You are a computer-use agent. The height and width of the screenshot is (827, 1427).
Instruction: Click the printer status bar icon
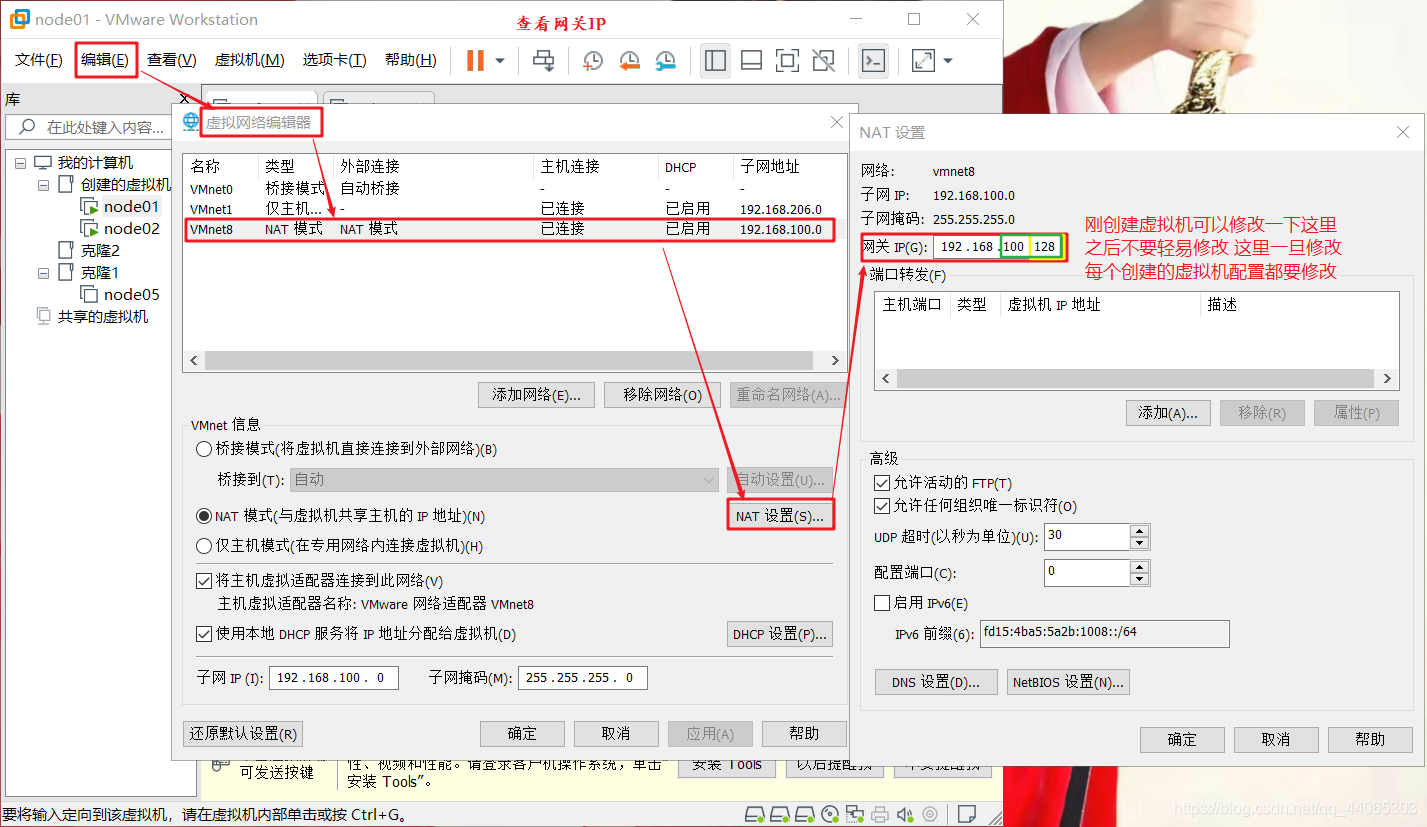pyautogui.click(x=880, y=814)
